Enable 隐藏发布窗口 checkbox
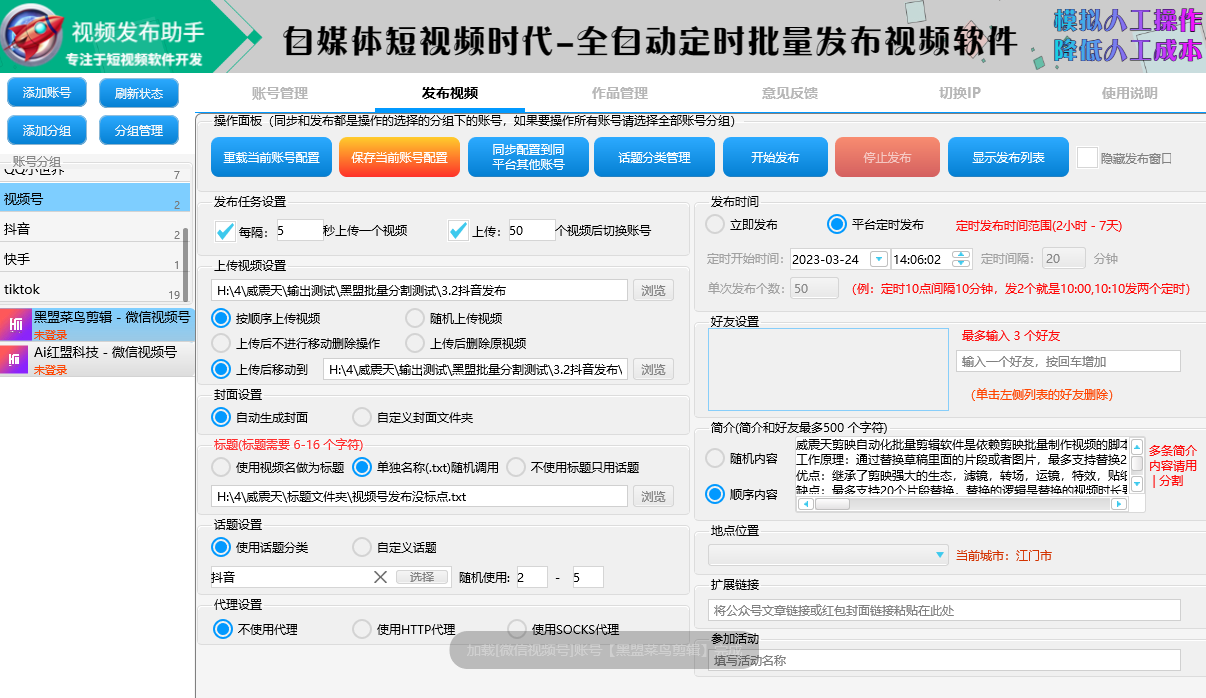This screenshot has height=698, width=1206. tap(1087, 158)
